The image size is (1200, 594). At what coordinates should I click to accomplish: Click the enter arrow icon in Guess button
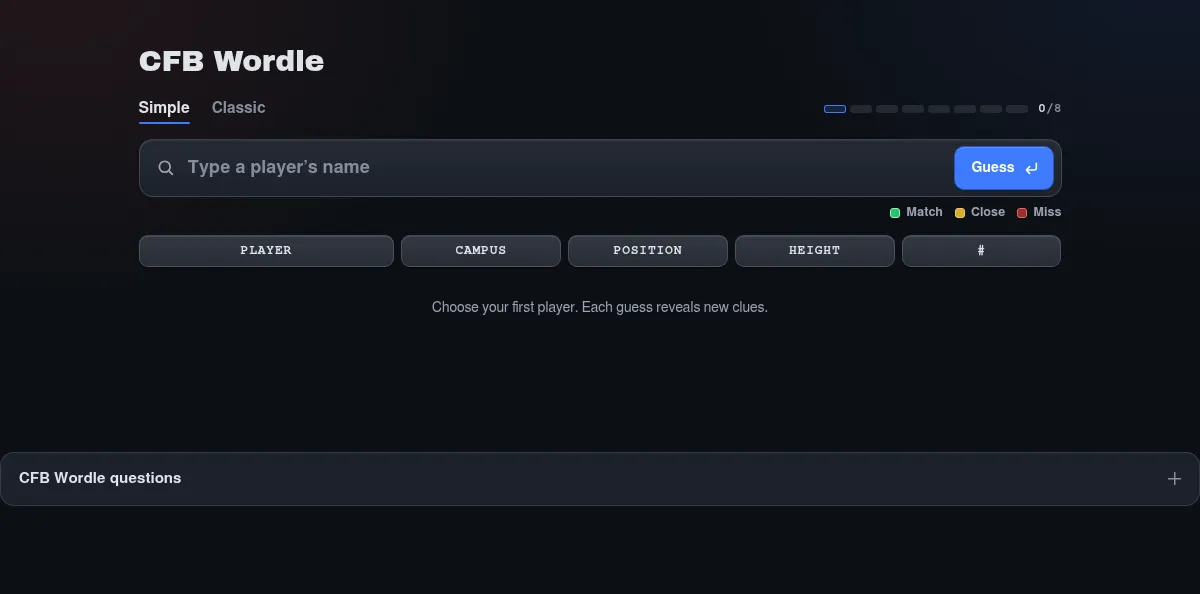pos(1032,168)
